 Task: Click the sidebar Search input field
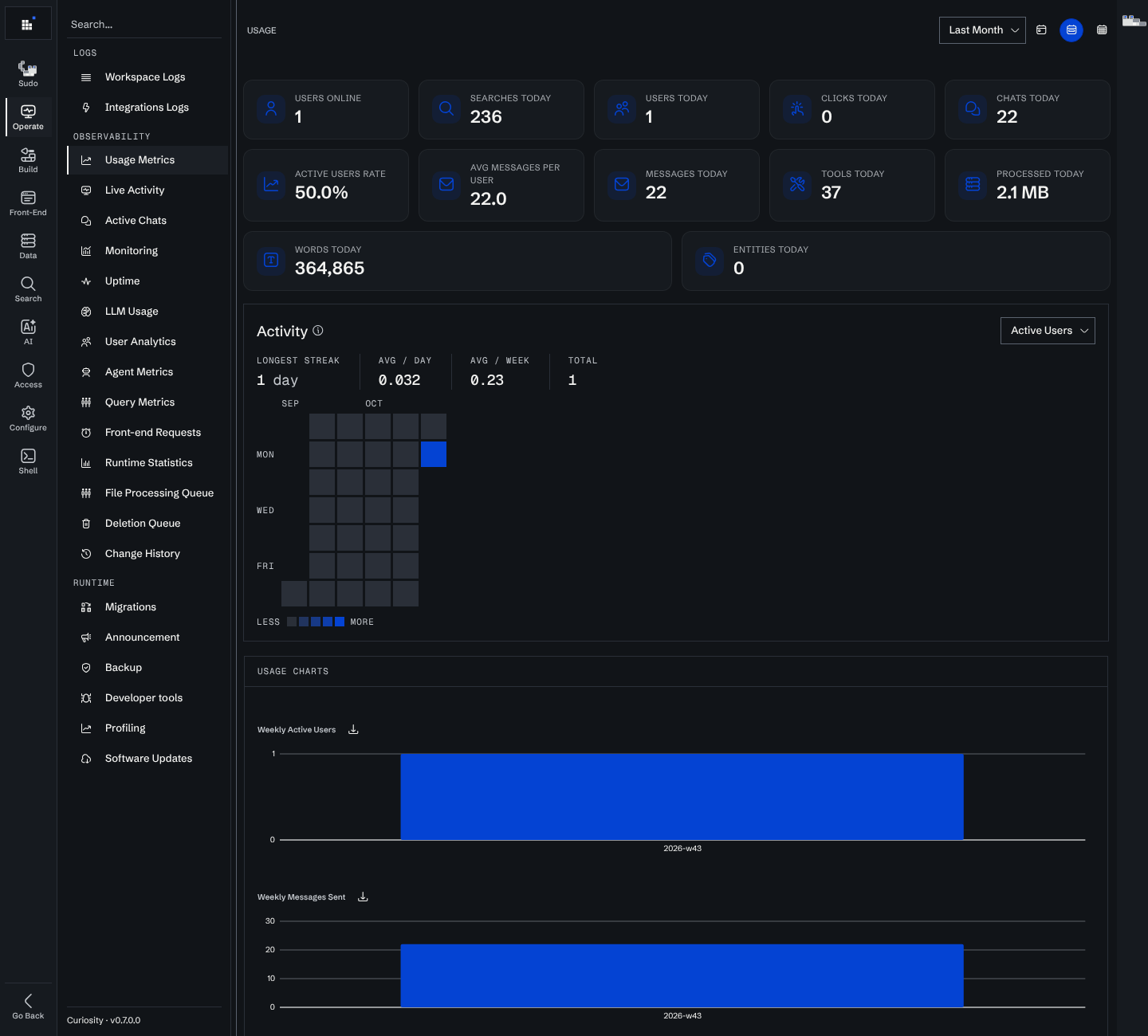[x=144, y=24]
